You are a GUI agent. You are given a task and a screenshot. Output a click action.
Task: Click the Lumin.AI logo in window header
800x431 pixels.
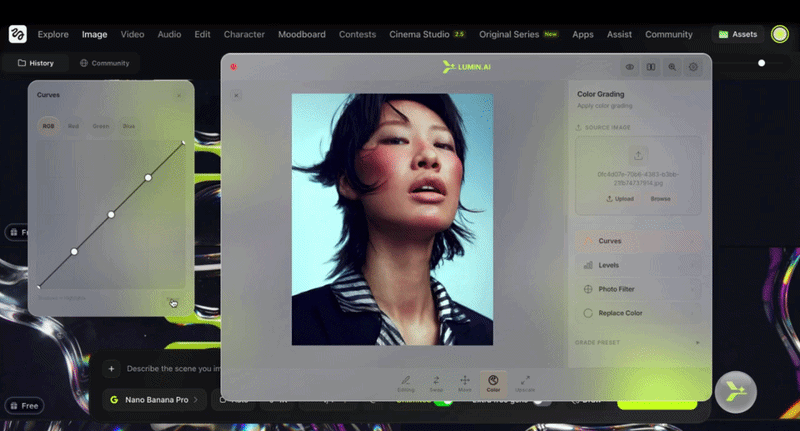[467, 67]
